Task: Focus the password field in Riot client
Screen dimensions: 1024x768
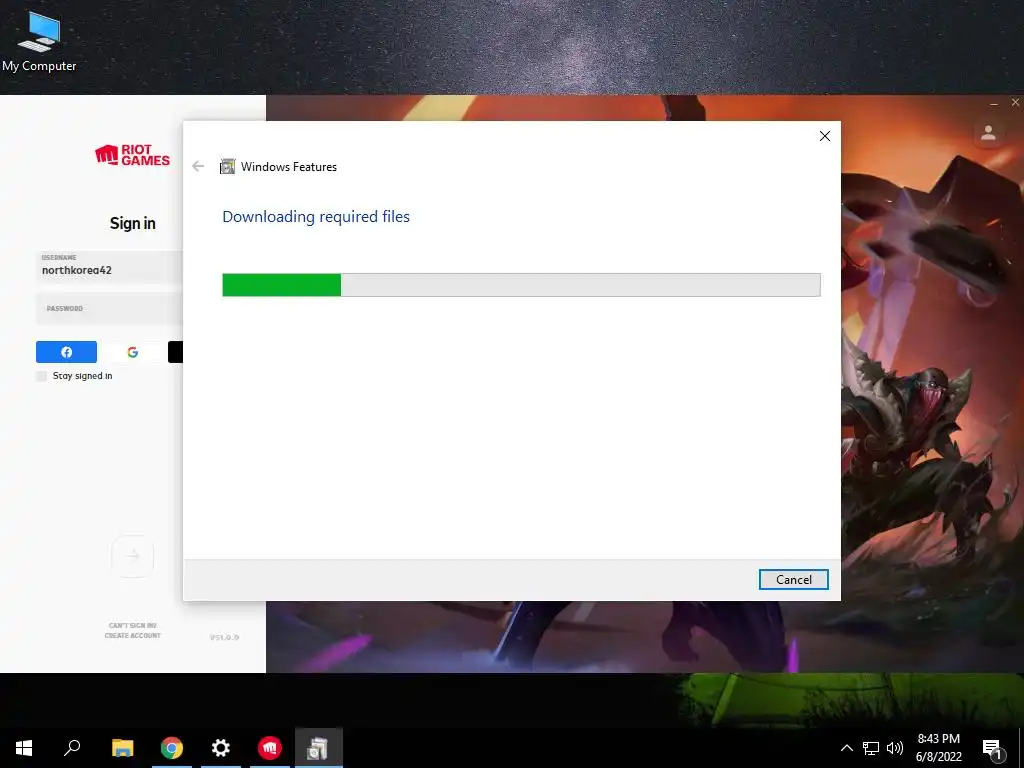Action: 110,308
